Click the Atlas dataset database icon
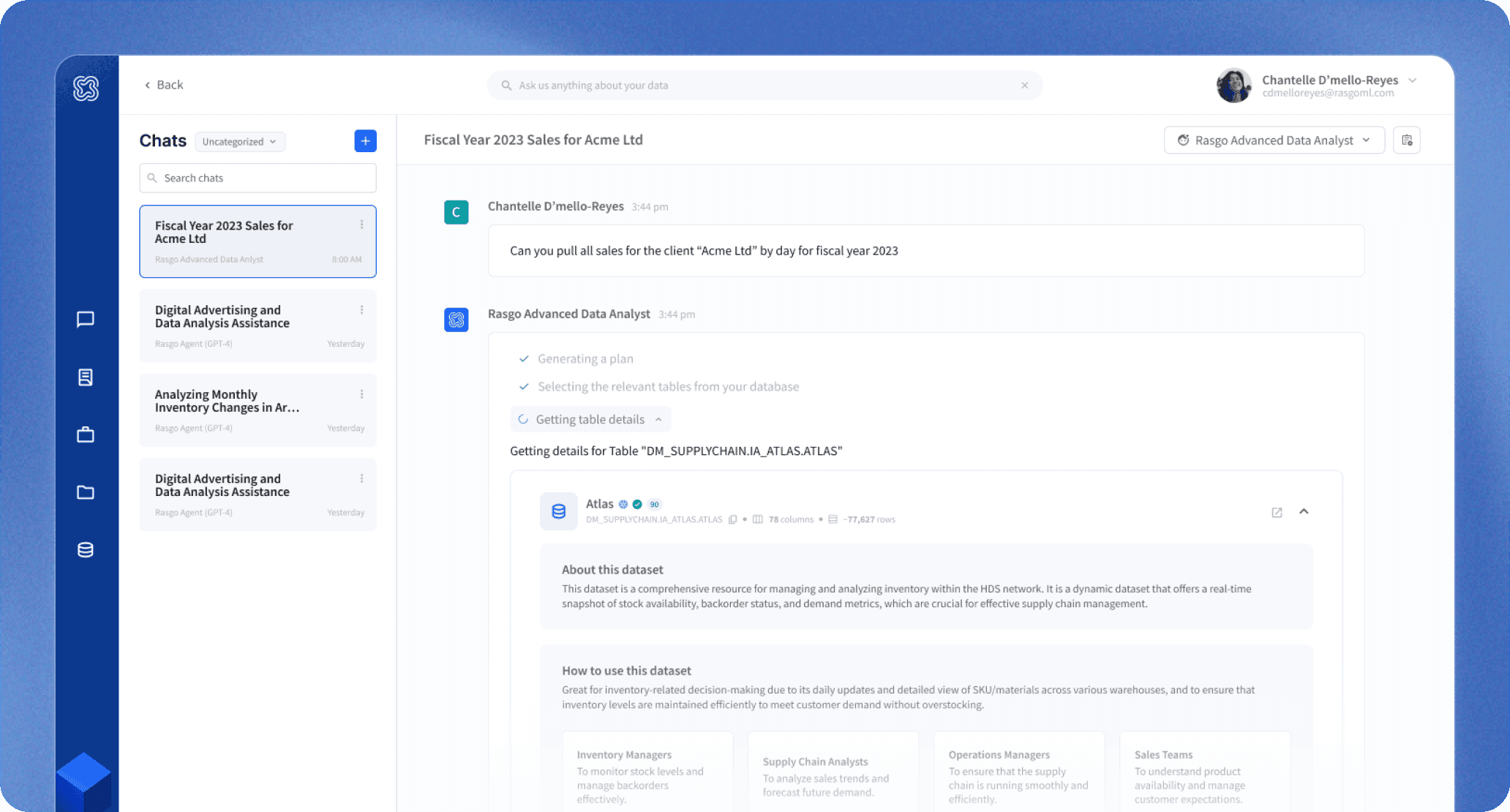 coord(559,511)
